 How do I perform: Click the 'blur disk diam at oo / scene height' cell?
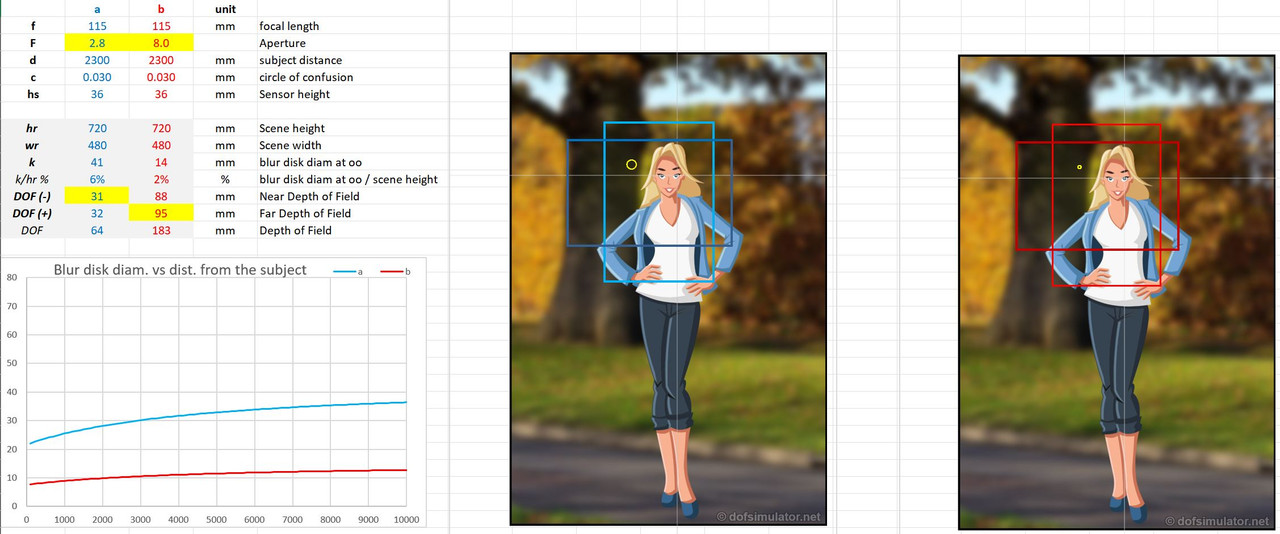pos(348,180)
